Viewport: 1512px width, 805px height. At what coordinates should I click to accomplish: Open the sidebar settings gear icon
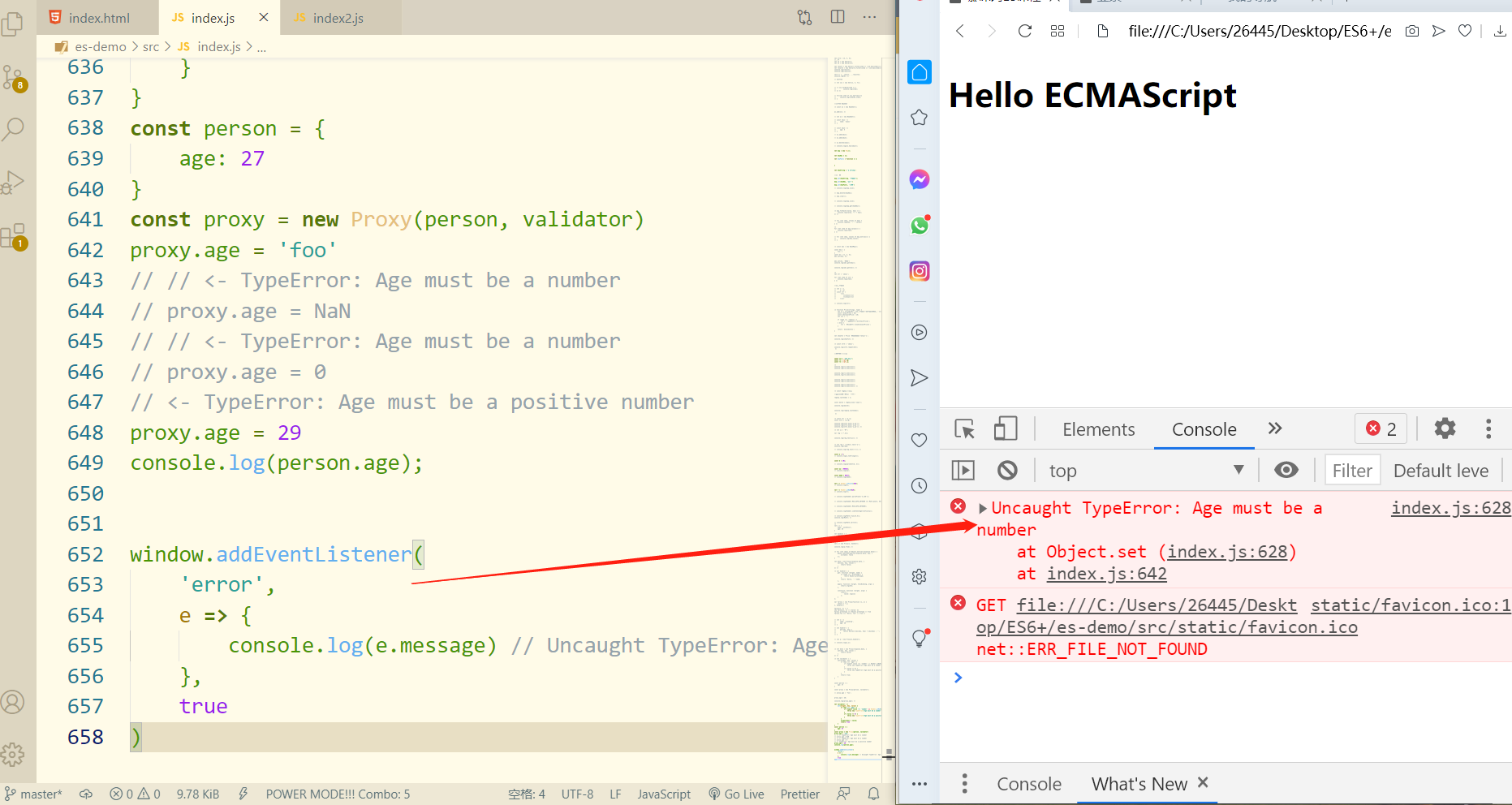point(920,576)
